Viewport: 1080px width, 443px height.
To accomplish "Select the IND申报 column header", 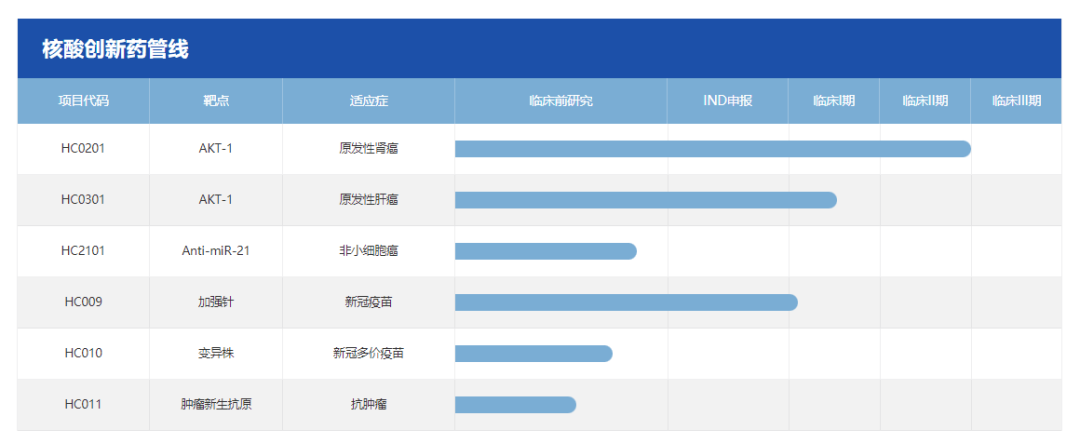I will click(x=727, y=101).
